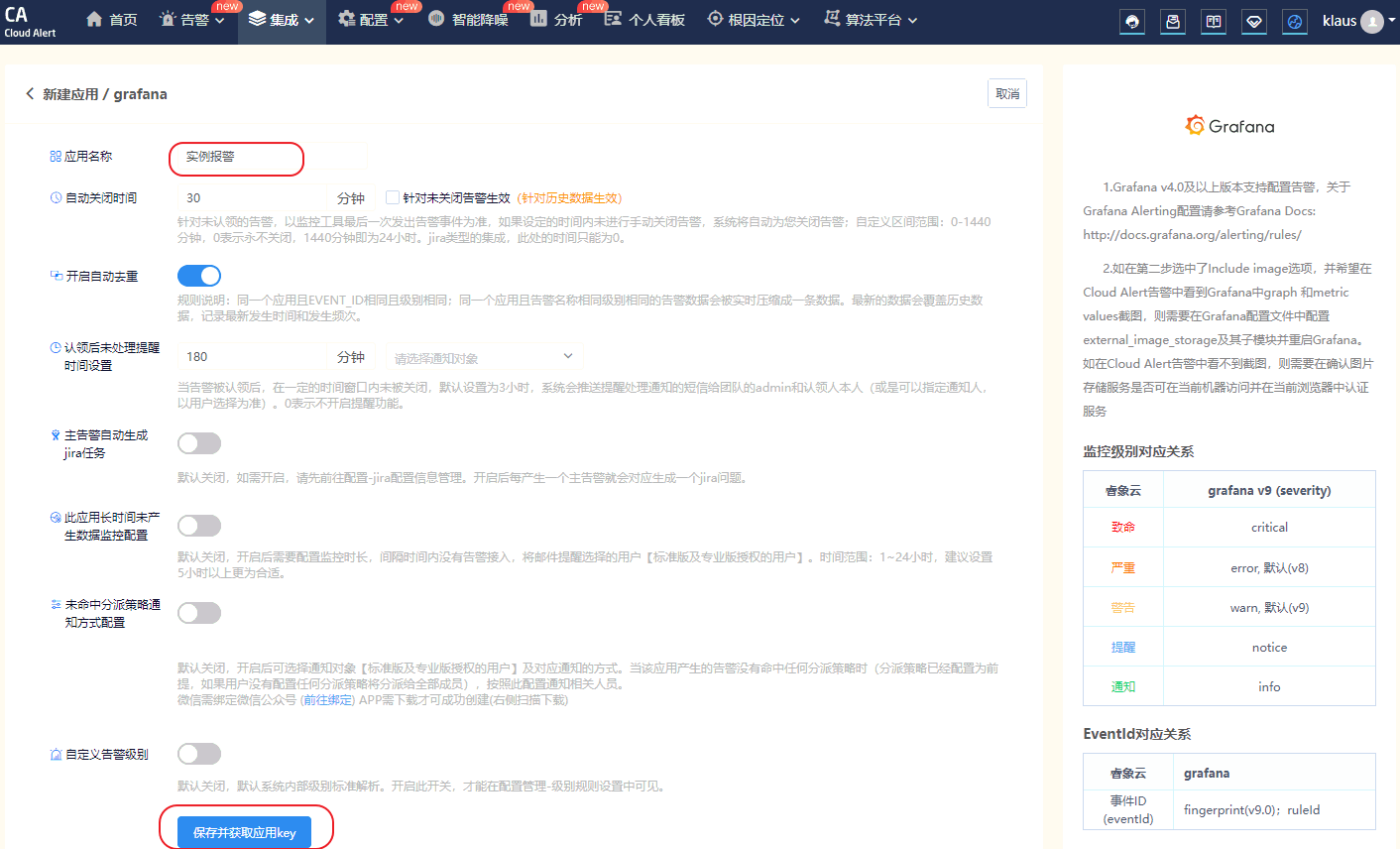Click the back arrow beside 新建应用
Image resolution: width=1400 pixels, height=849 pixels.
pos(30,94)
